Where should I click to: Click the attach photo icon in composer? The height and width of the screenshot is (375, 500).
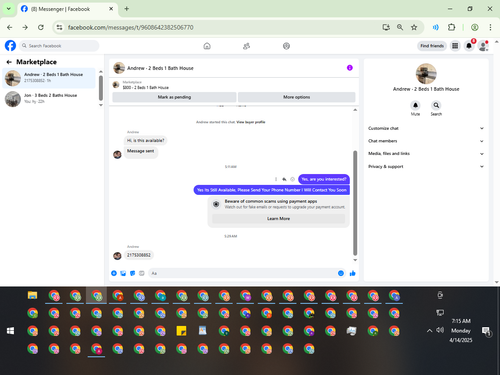123,273
